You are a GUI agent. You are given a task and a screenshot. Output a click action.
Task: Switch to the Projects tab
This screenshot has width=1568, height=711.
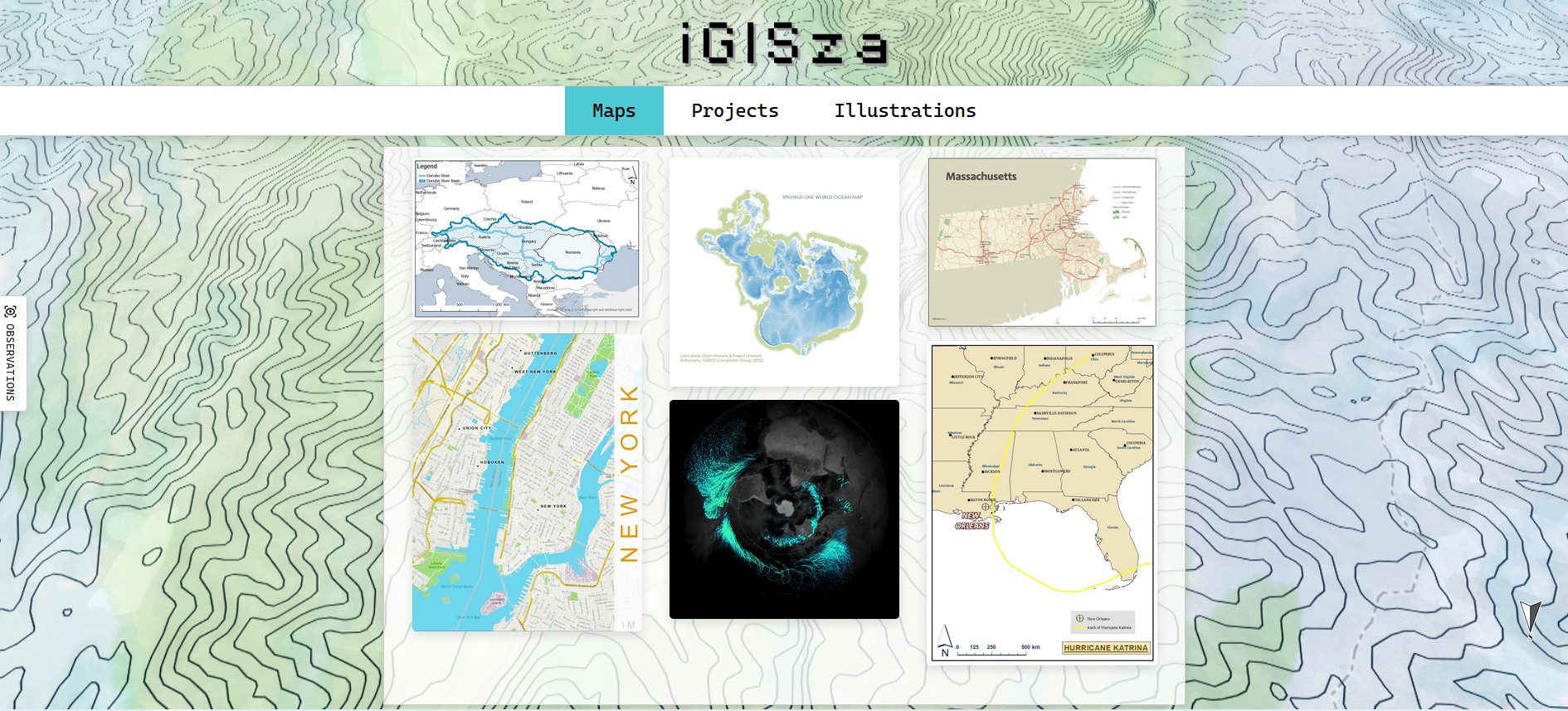click(x=735, y=110)
